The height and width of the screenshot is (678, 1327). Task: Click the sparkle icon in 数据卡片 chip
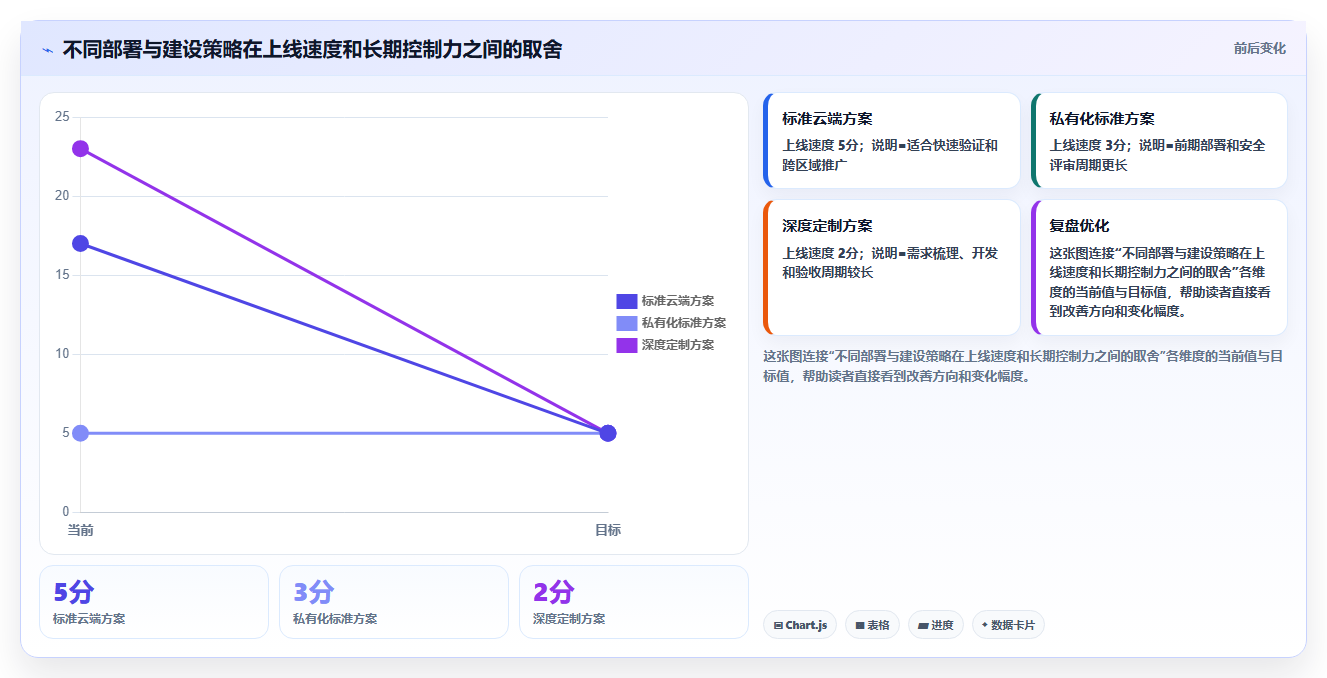point(985,625)
